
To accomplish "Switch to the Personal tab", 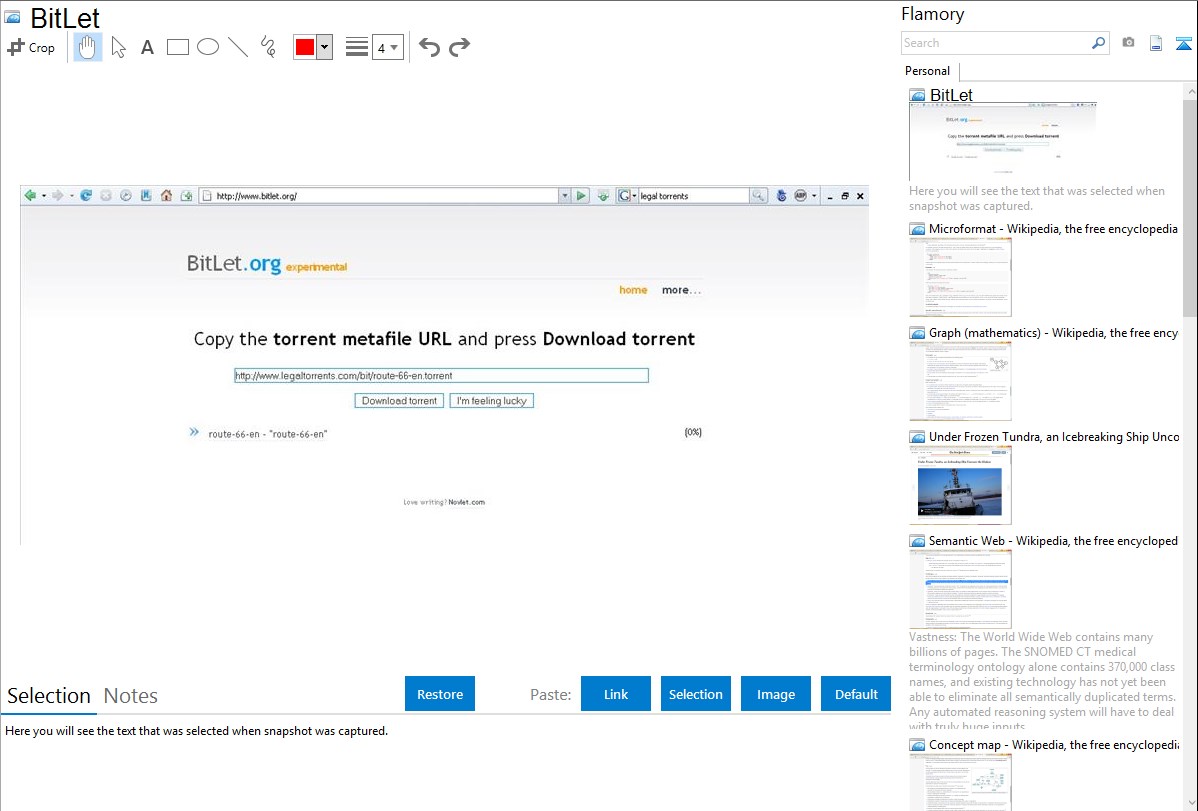I will pos(928,71).
